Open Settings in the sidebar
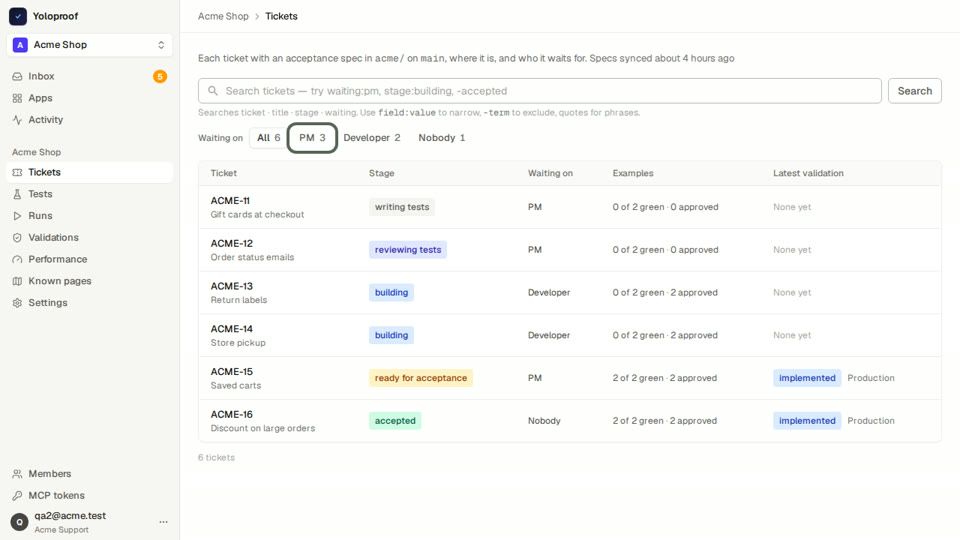Image resolution: width=960 pixels, height=540 pixels. (89, 303)
